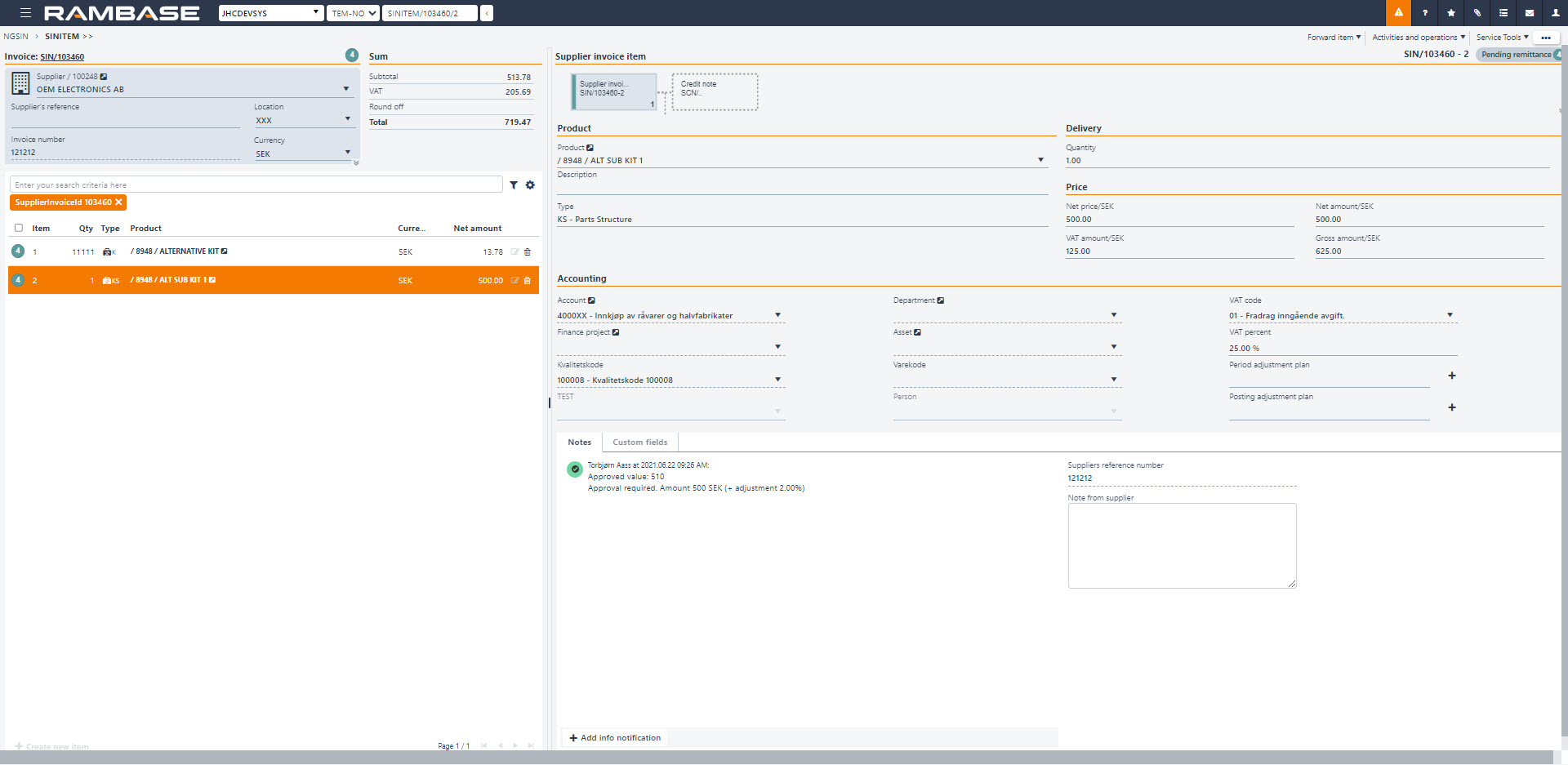Screen dimensions: 1568x765
Task: Open the hamburger main menu
Action: click(25, 13)
